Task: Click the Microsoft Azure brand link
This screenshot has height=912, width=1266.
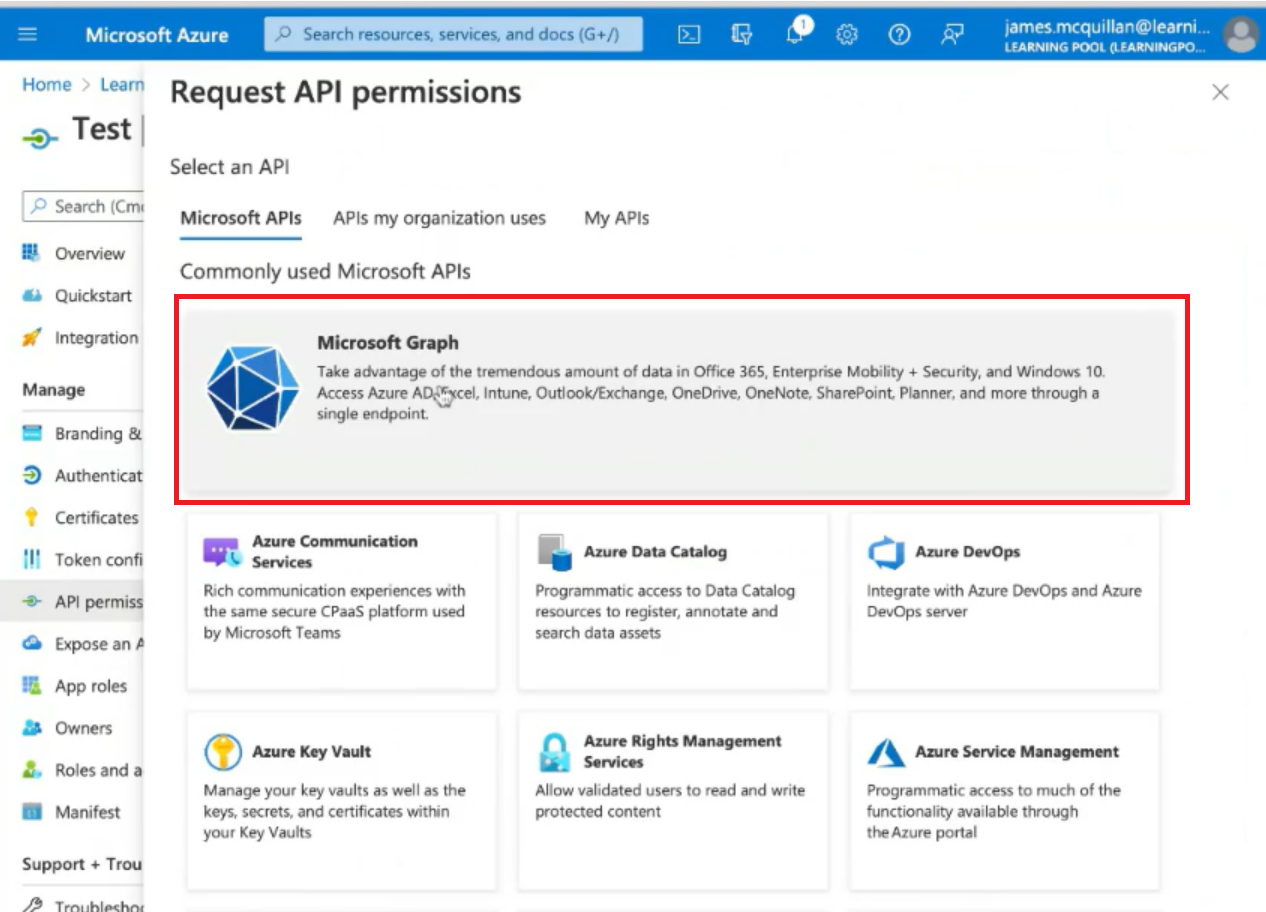Action: coord(157,35)
